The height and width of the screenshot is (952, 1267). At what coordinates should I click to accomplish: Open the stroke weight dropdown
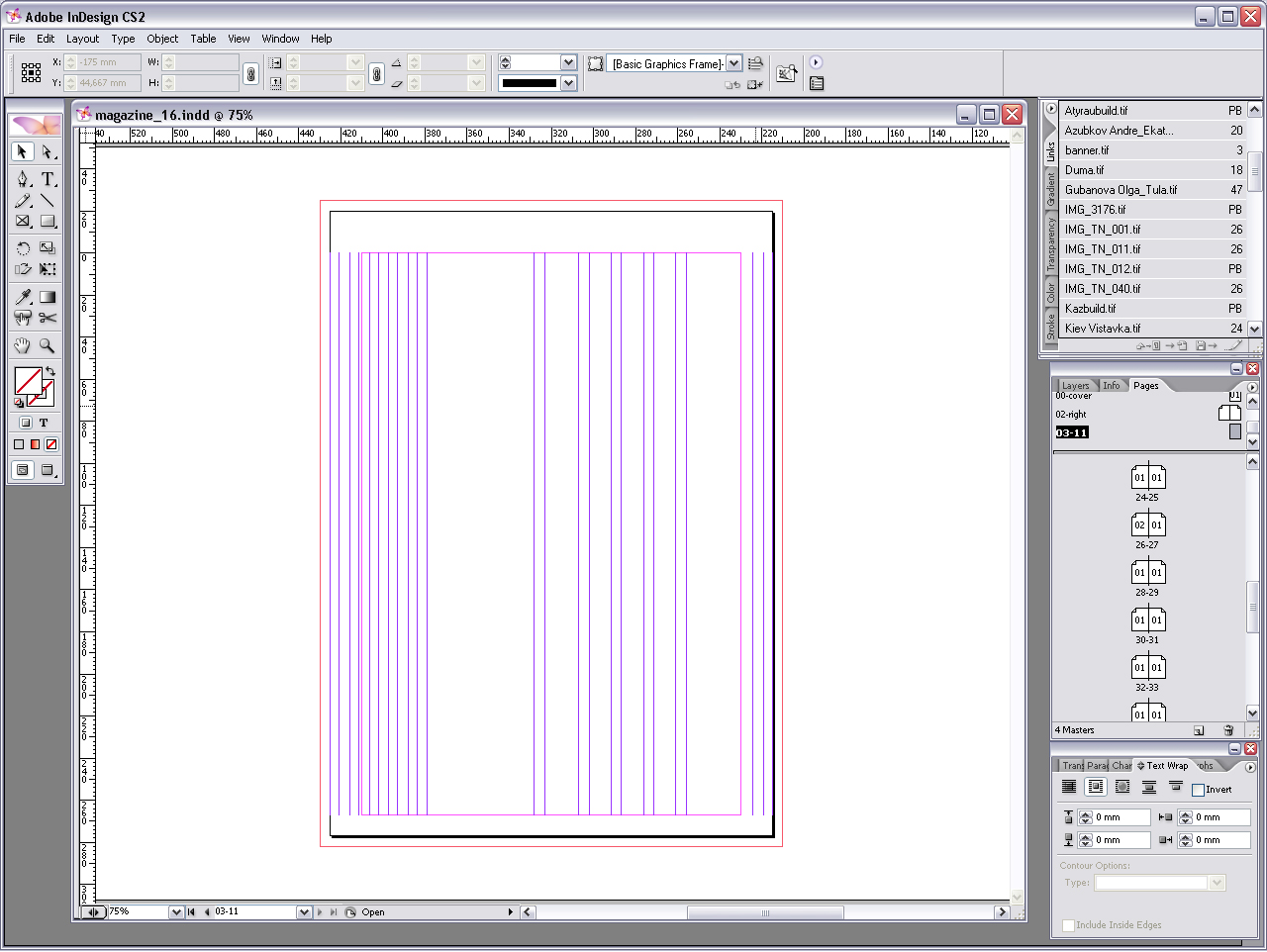pyautogui.click(x=568, y=62)
